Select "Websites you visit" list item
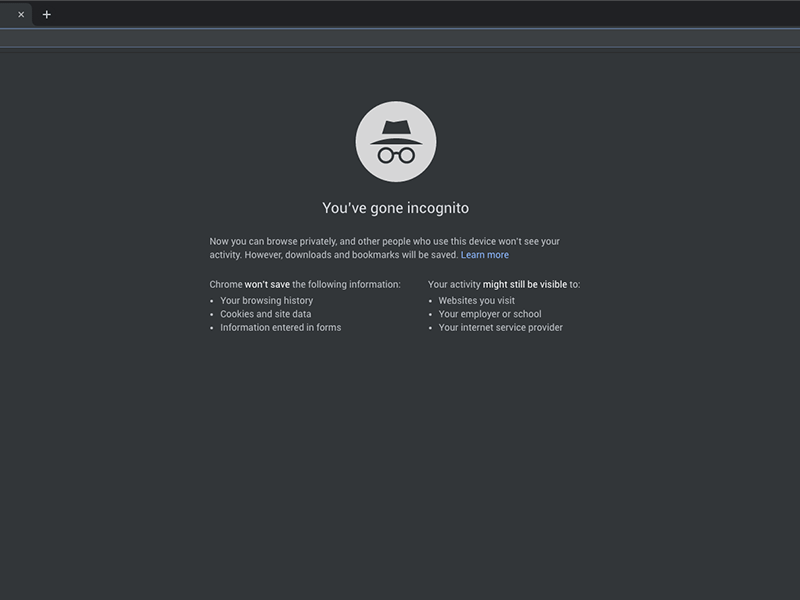The image size is (800, 600). click(477, 301)
